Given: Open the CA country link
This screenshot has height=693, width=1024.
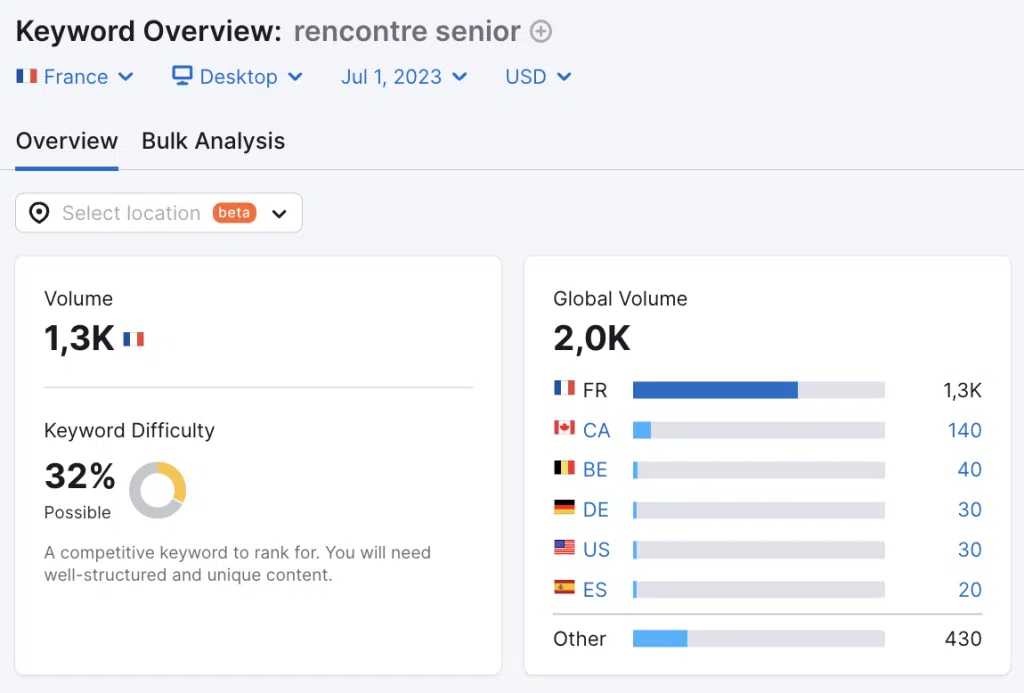Looking at the screenshot, I should click(596, 430).
